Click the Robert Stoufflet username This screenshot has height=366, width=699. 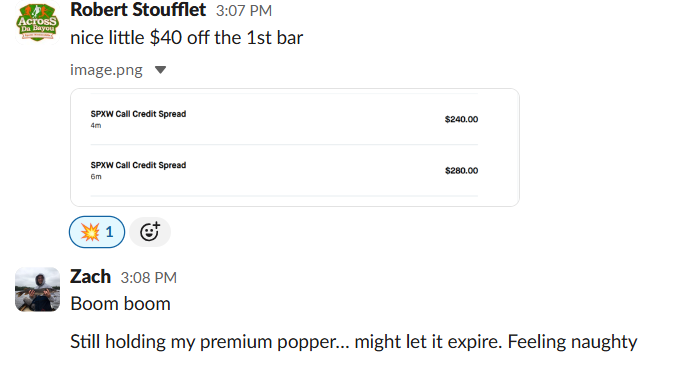(x=138, y=10)
